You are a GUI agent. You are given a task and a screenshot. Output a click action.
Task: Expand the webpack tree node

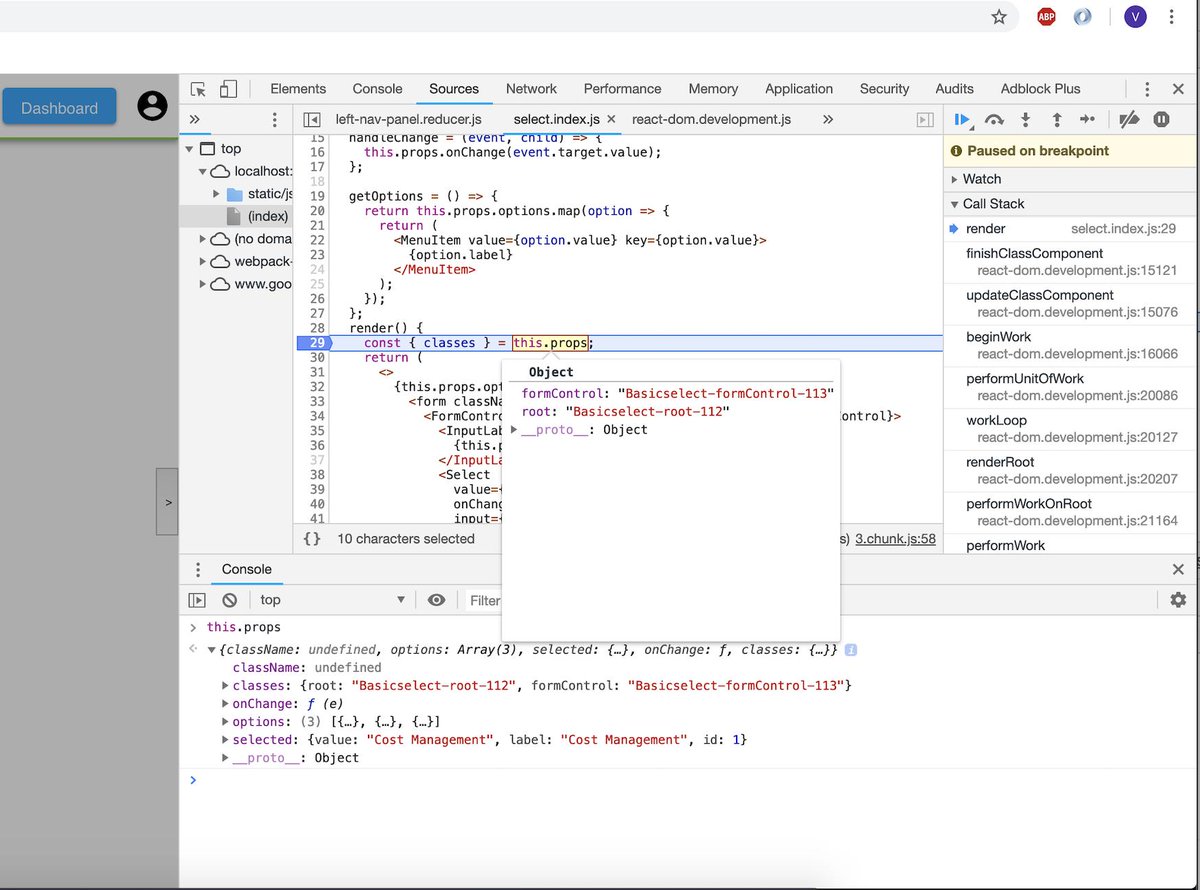click(203, 261)
